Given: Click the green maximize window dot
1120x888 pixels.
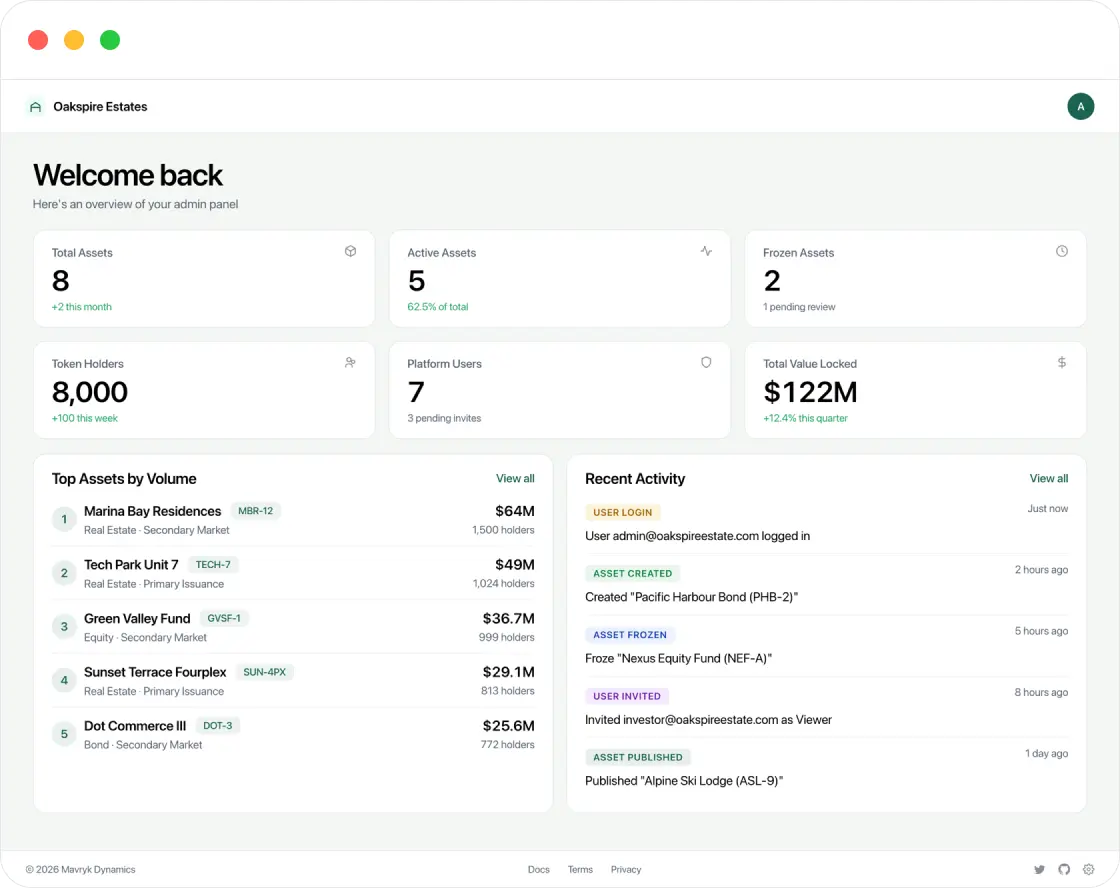Looking at the screenshot, I should [x=109, y=40].
